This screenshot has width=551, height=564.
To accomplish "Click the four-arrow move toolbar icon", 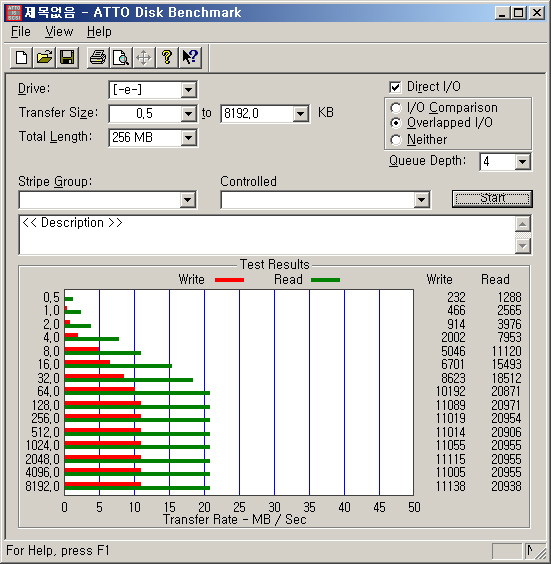I will click(144, 57).
